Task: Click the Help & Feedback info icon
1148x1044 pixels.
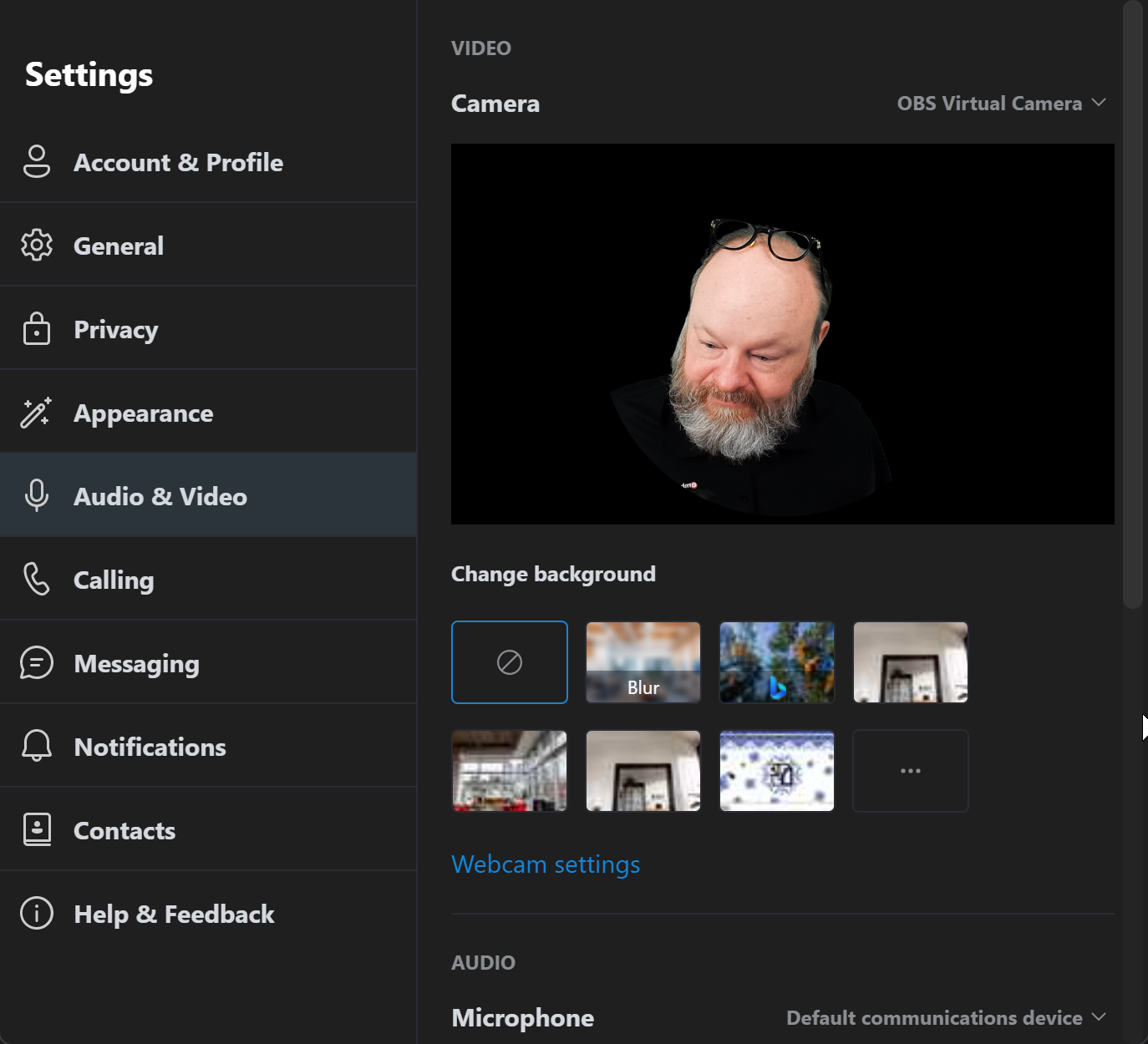Action: (x=37, y=913)
